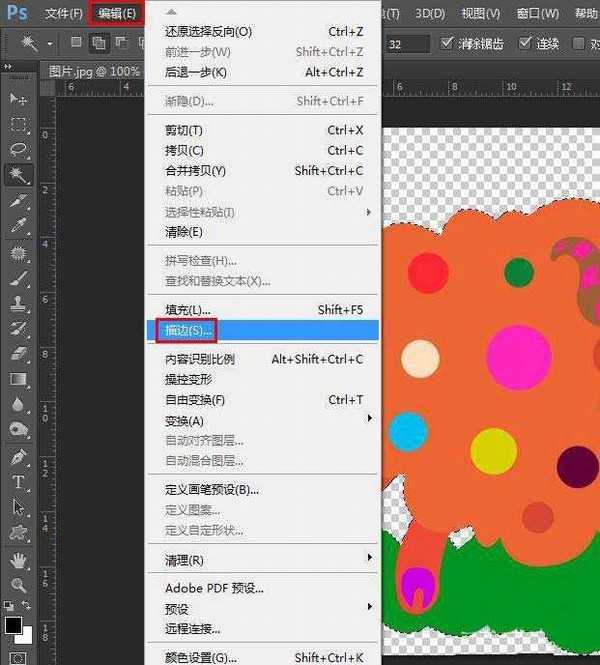Select the Magic Wand tool in the toolbox
This screenshot has height=665, width=600.
18,176
